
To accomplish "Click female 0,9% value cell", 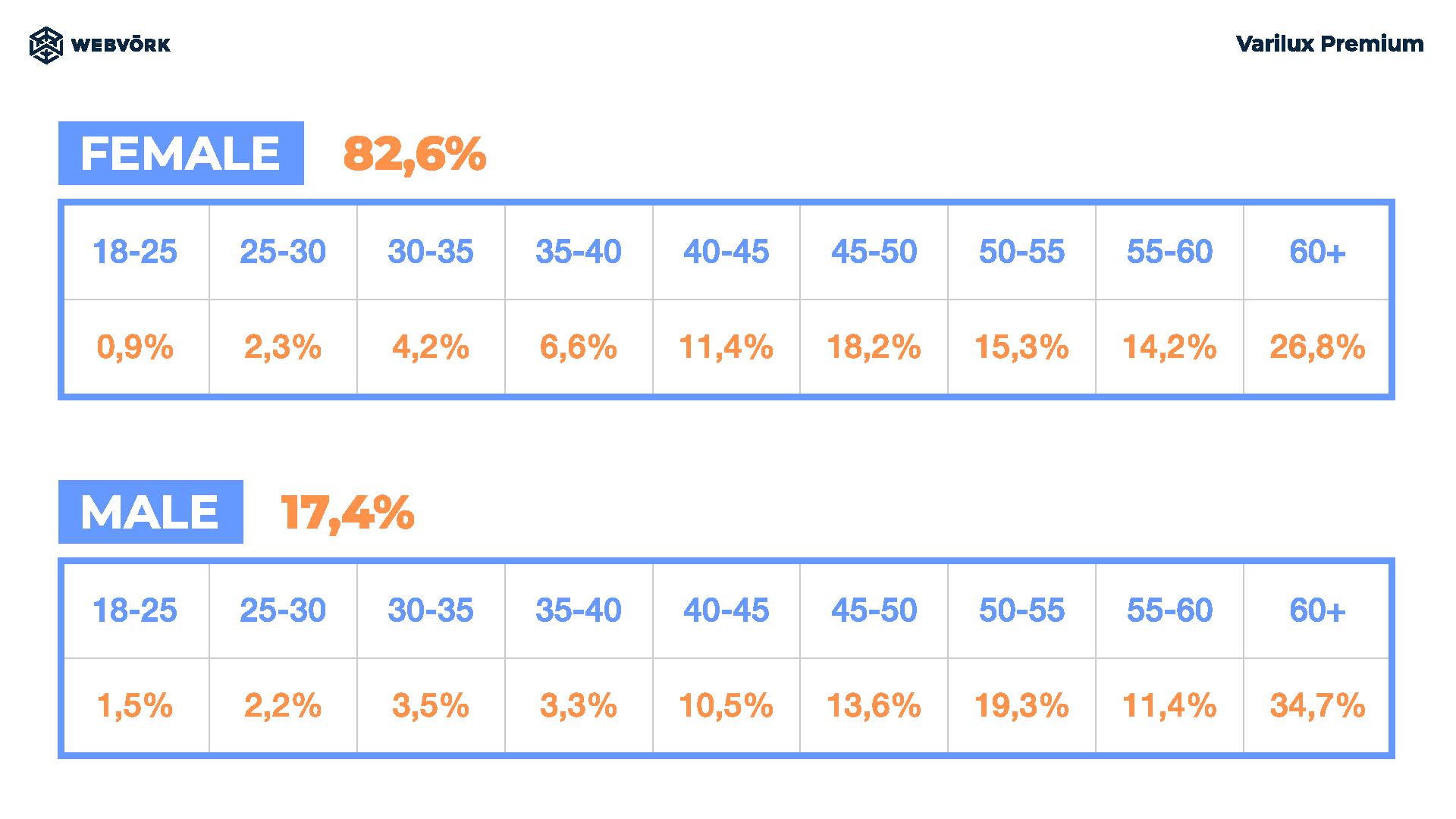I will (136, 347).
